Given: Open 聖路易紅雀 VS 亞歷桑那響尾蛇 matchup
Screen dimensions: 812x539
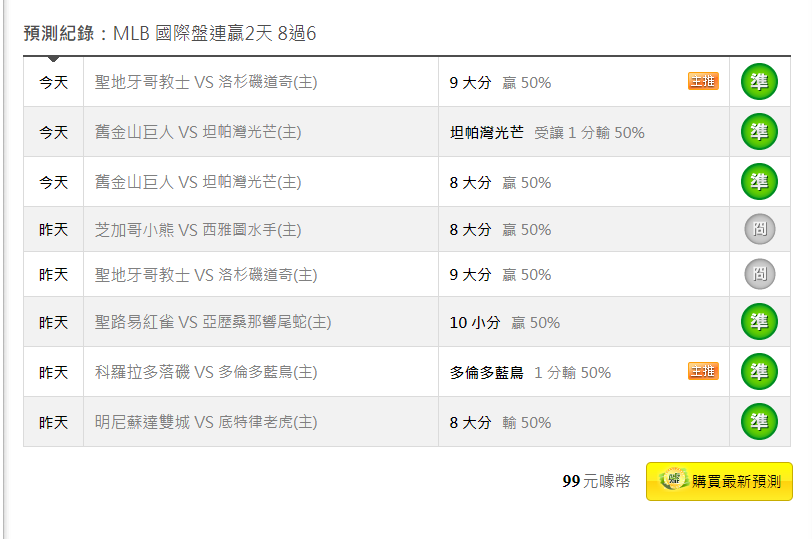Looking at the screenshot, I should (x=213, y=322).
